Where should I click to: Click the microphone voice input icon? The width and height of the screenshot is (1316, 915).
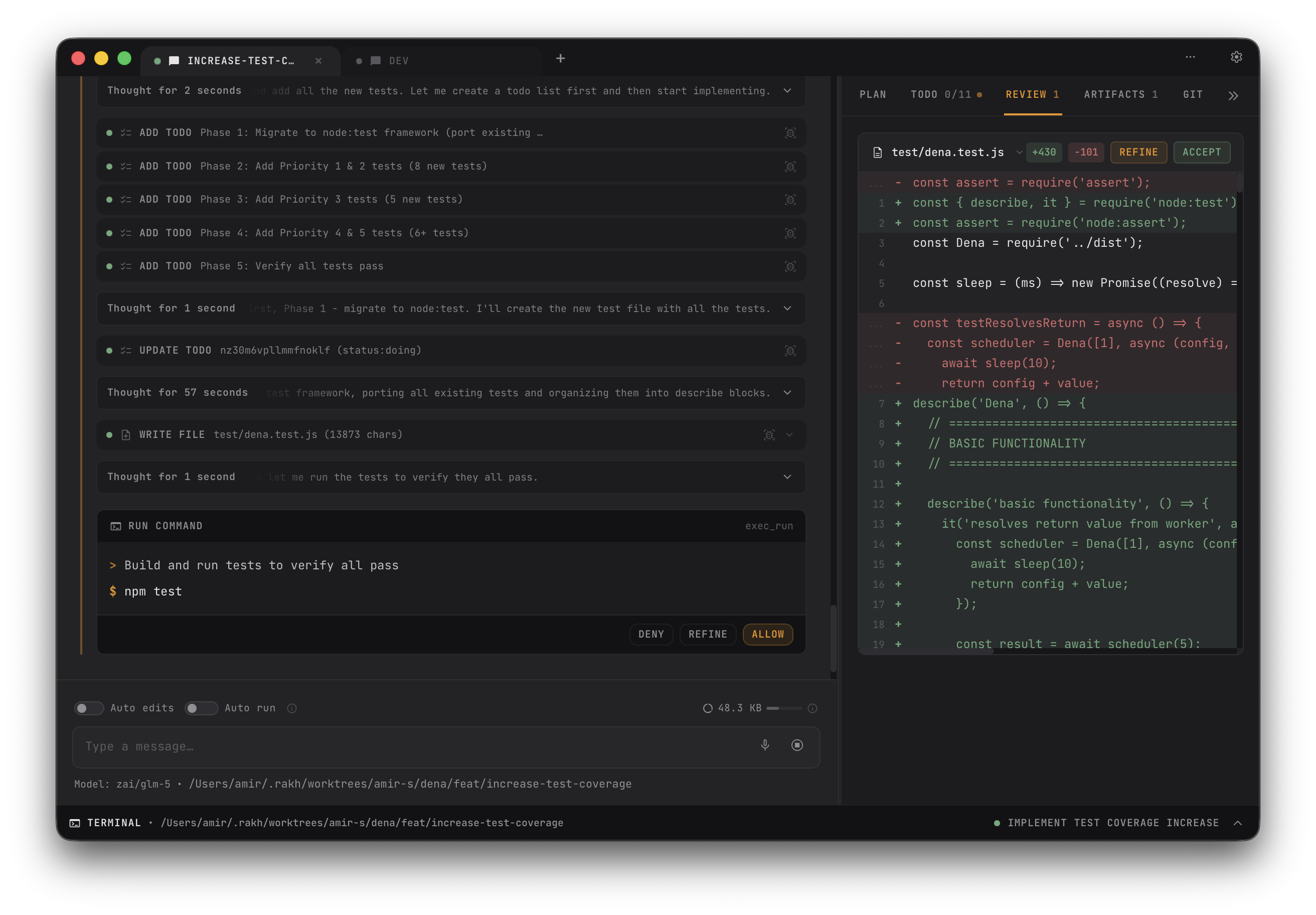(x=765, y=745)
